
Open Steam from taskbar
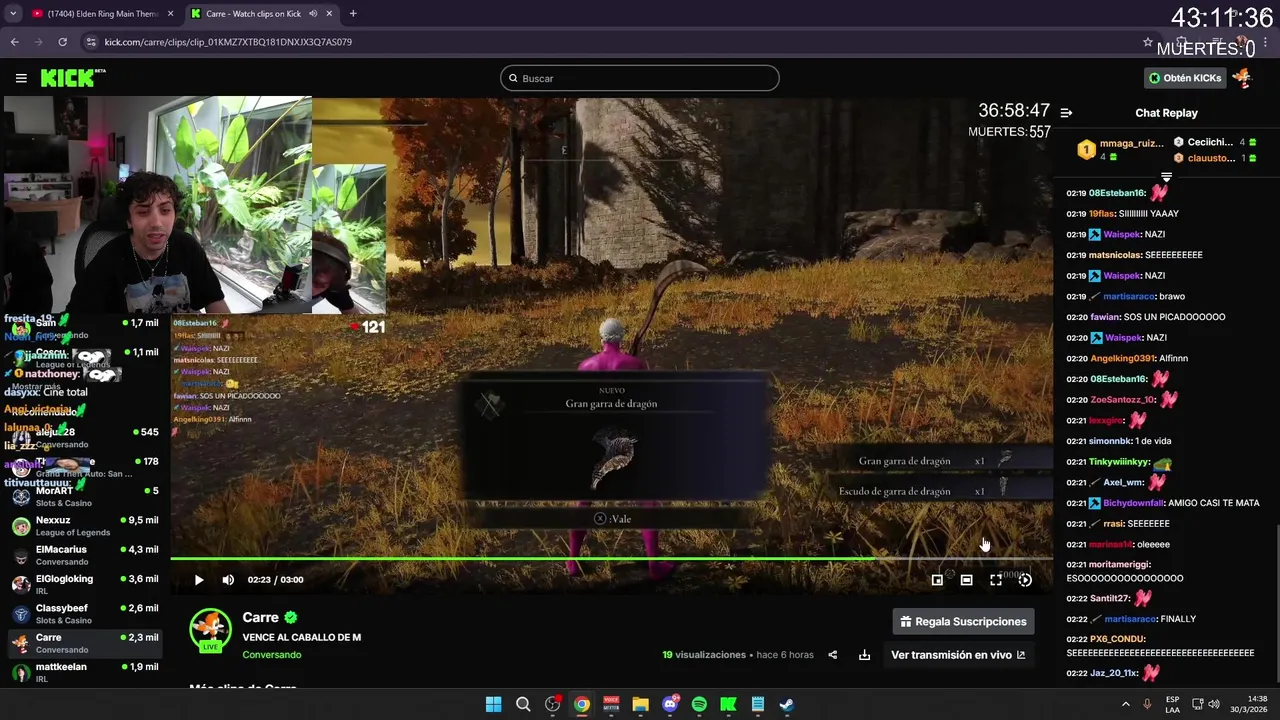pyautogui.click(x=787, y=704)
